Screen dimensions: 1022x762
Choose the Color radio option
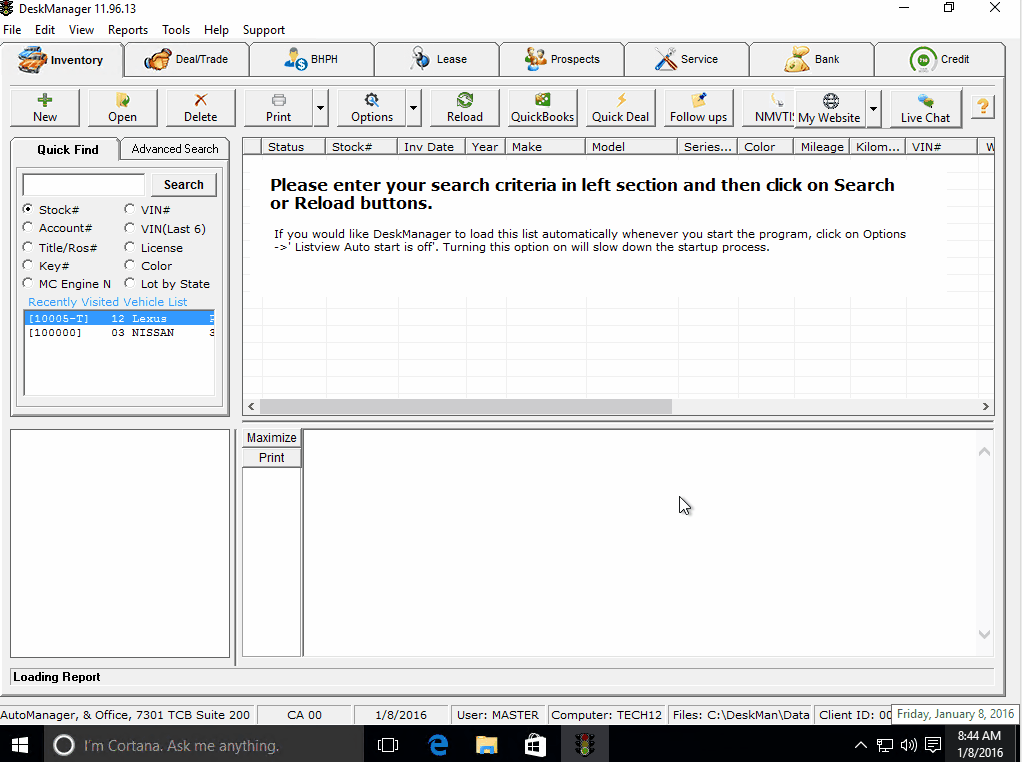[129, 265]
